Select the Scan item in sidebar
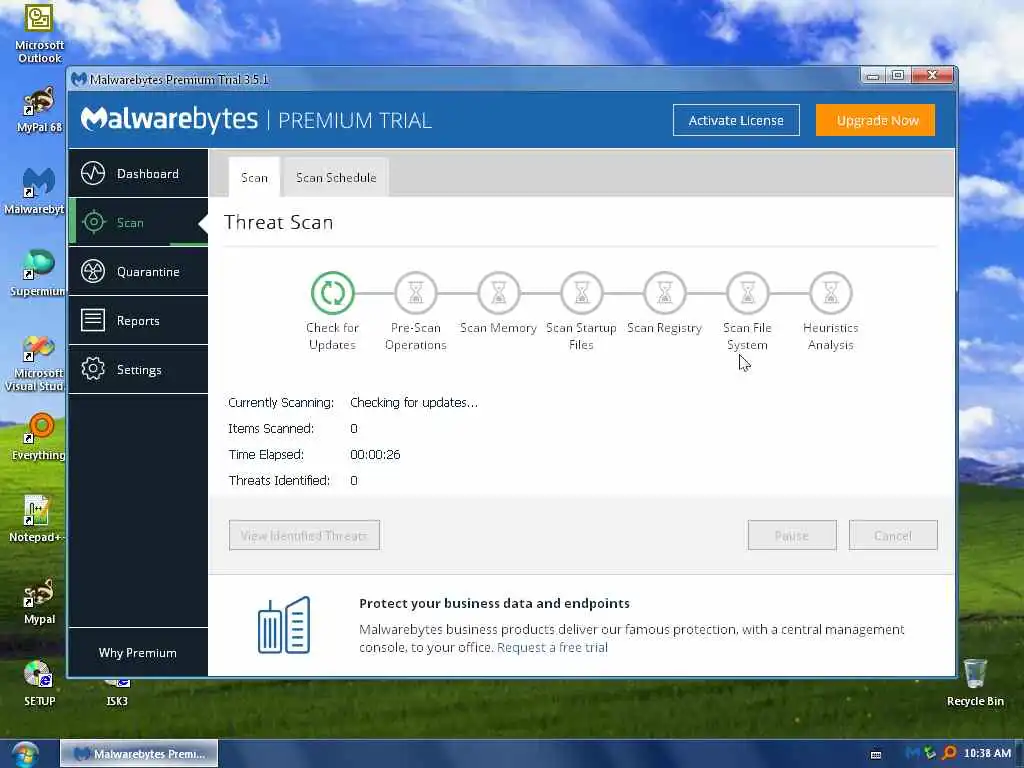The height and width of the screenshot is (768, 1024). 138,223
